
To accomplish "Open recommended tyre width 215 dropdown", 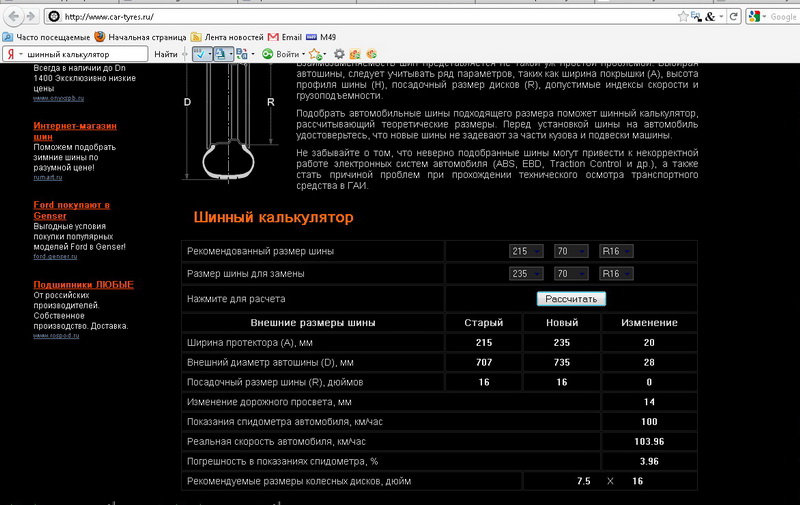I will coord(526,251).
